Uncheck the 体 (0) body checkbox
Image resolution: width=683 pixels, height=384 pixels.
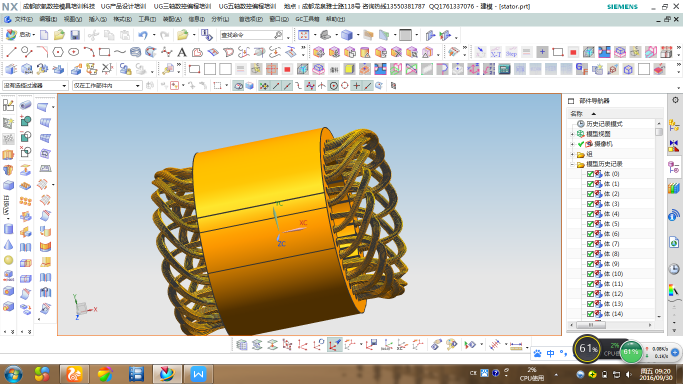[590, 174]
